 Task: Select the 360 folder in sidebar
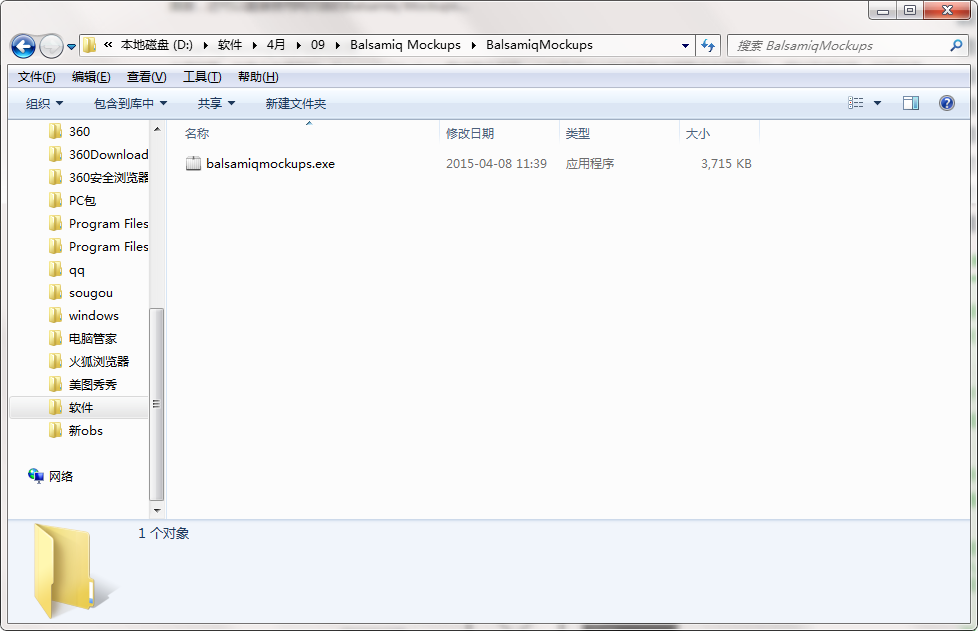click(79, 132)
